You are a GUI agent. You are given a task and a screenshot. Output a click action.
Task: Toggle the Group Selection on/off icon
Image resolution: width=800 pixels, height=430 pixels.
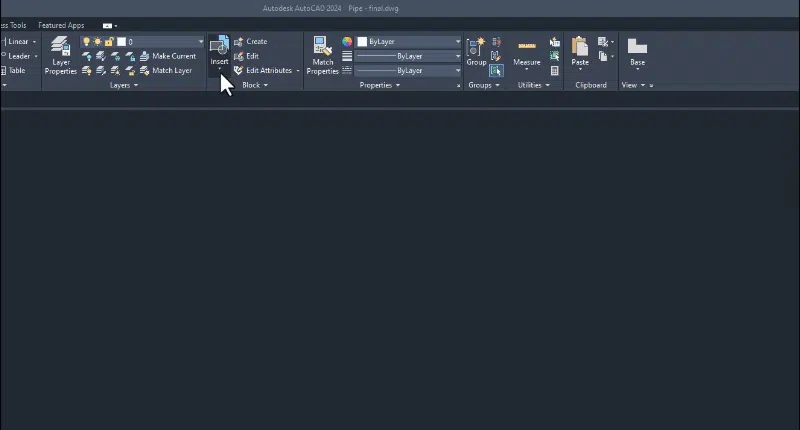(x=496, y=70)
